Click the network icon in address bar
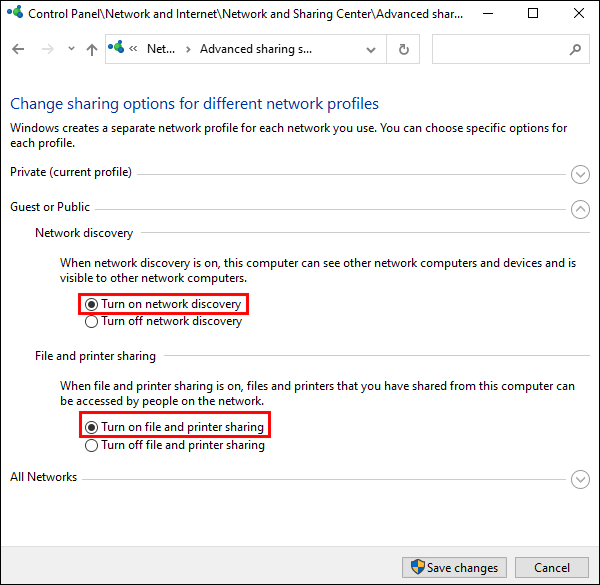600x585 pixels. [116, 47]
